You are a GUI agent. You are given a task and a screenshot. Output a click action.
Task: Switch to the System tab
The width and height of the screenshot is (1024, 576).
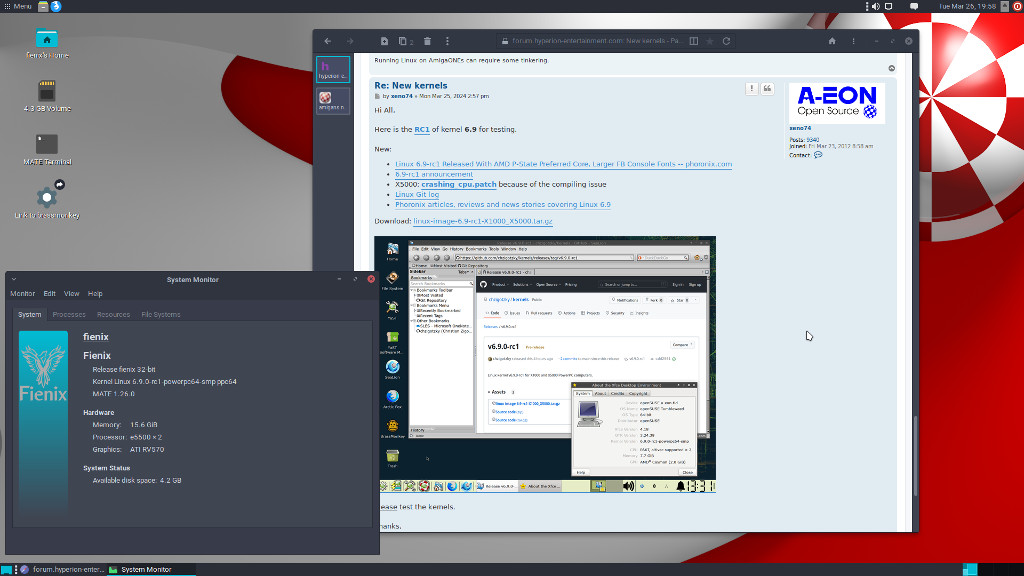(x=29, y=315)
